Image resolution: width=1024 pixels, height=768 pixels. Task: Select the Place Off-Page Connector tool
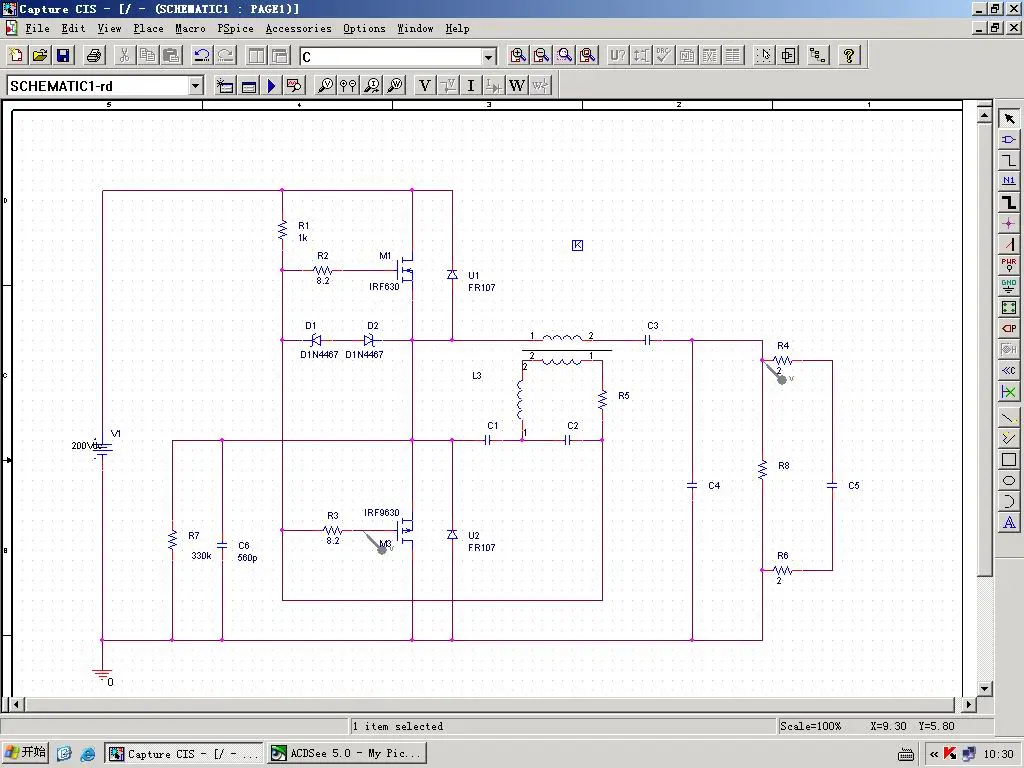(1009, 370)
